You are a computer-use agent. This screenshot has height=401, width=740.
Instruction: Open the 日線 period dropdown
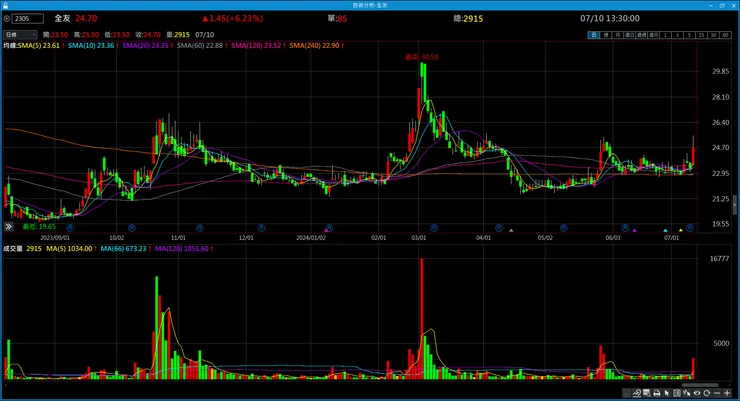pos(20,35)
